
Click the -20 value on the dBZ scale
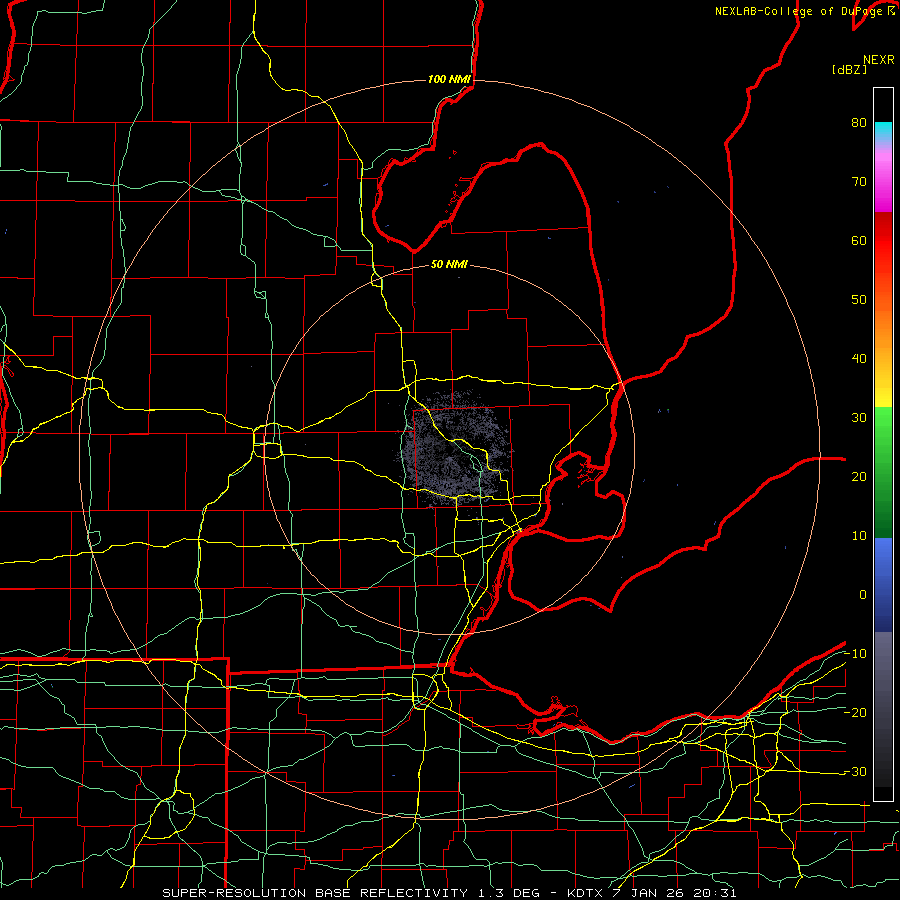tap(855, 713)
